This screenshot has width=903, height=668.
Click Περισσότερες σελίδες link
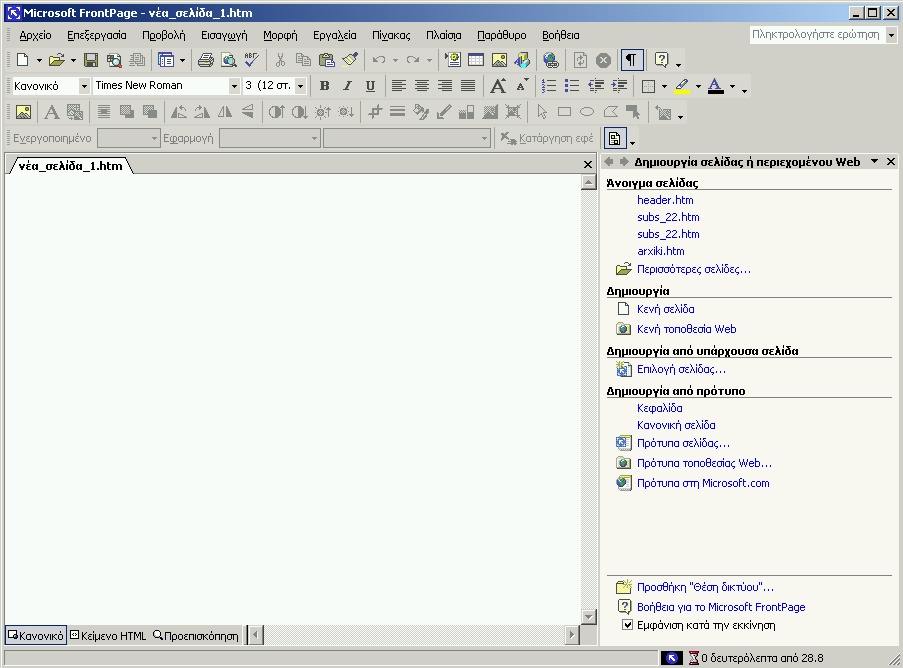[693, 269]
